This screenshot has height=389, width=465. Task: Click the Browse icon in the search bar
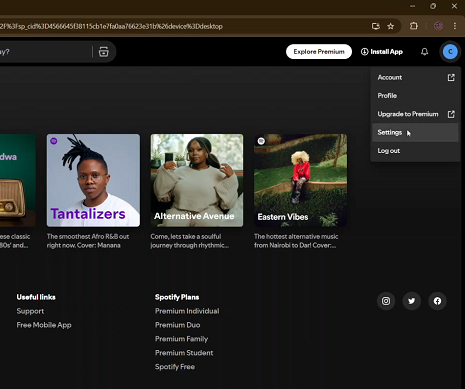click(x=104, y=52)
